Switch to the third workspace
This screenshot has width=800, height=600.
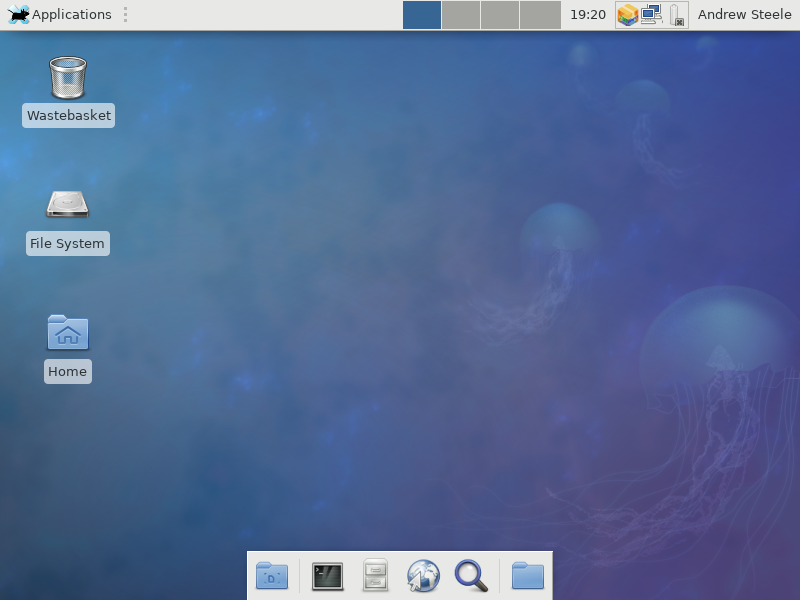[x=500, y=15]
